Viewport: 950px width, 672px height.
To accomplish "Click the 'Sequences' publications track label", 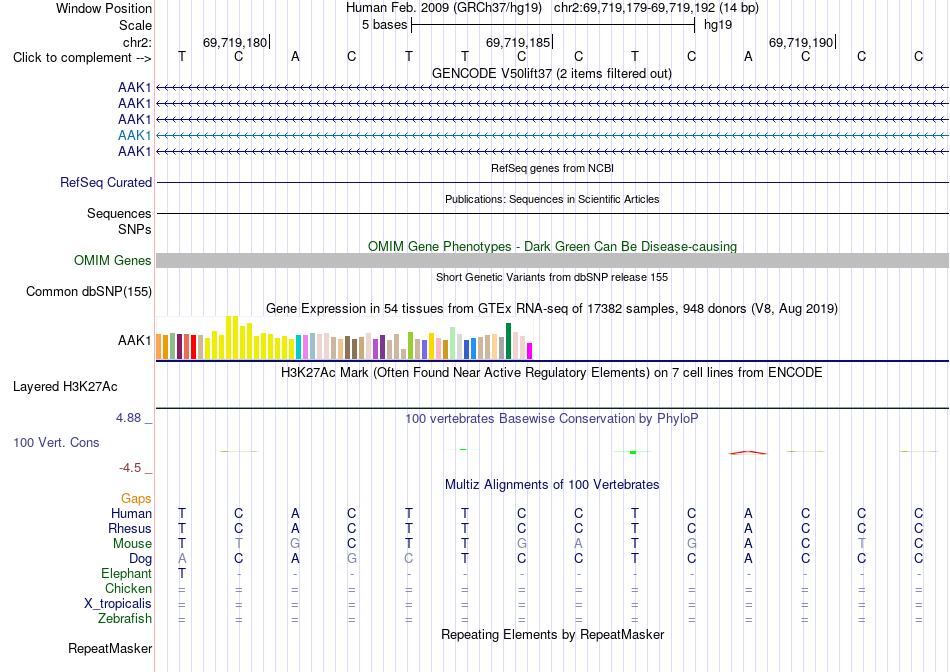I will pos(119,213).
